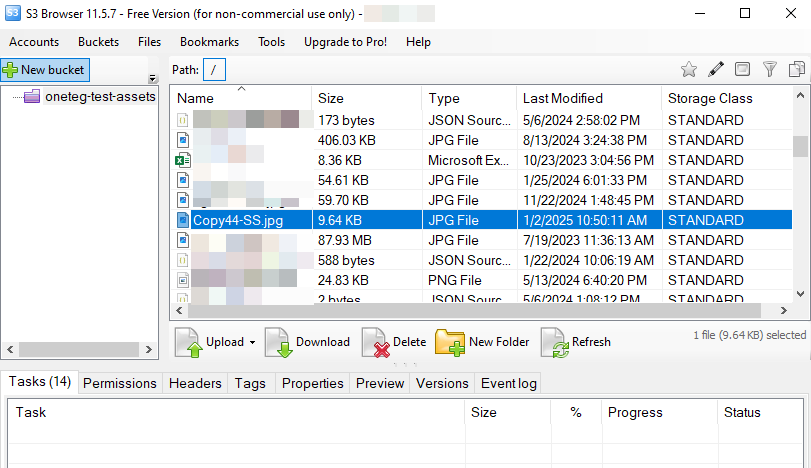Click the square view icon beside the filter
The width and height of the screenshot is (811, 468).
click(x=742, y=69)
